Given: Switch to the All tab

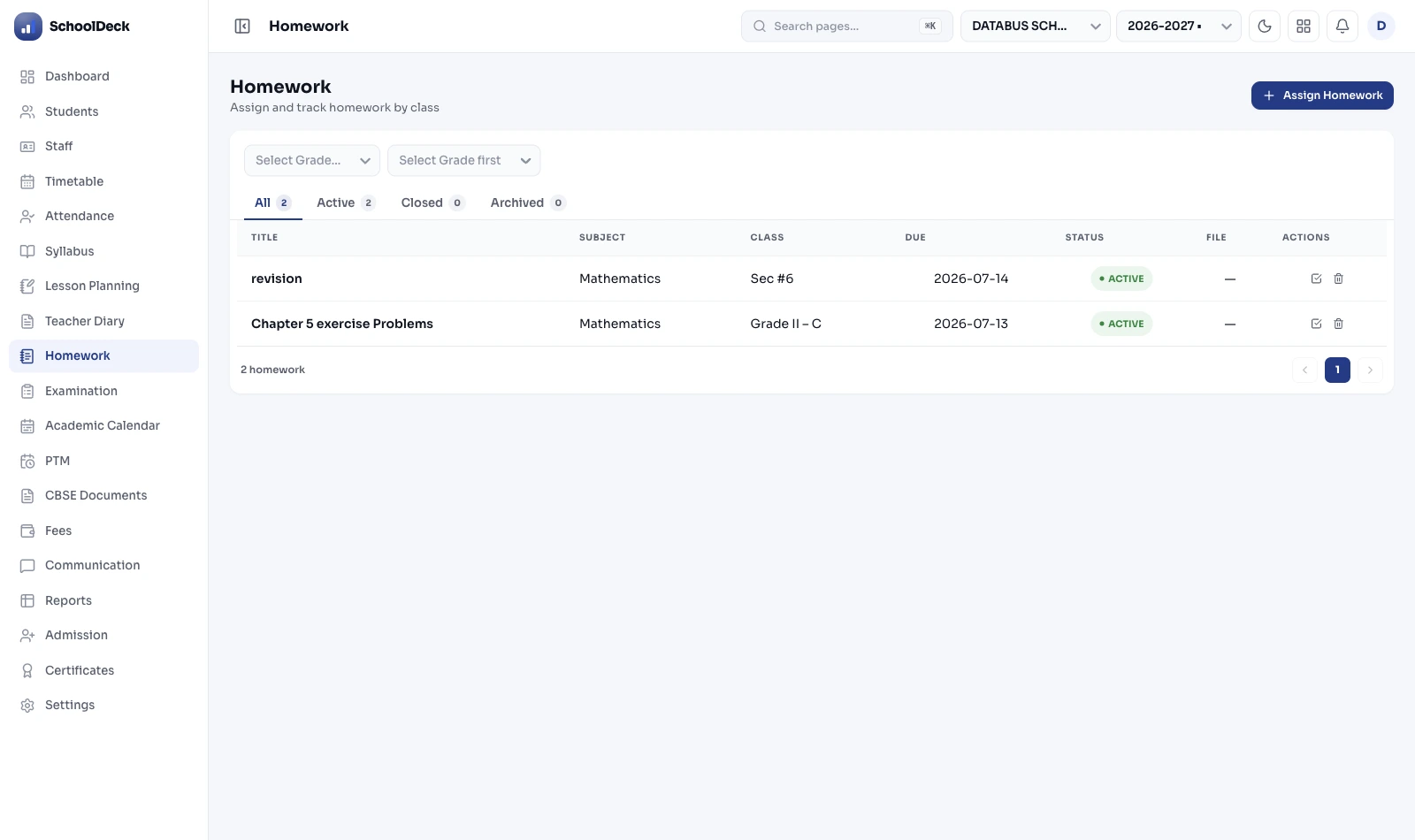Looking at the screenshot, I should click(x=272, y=203).
